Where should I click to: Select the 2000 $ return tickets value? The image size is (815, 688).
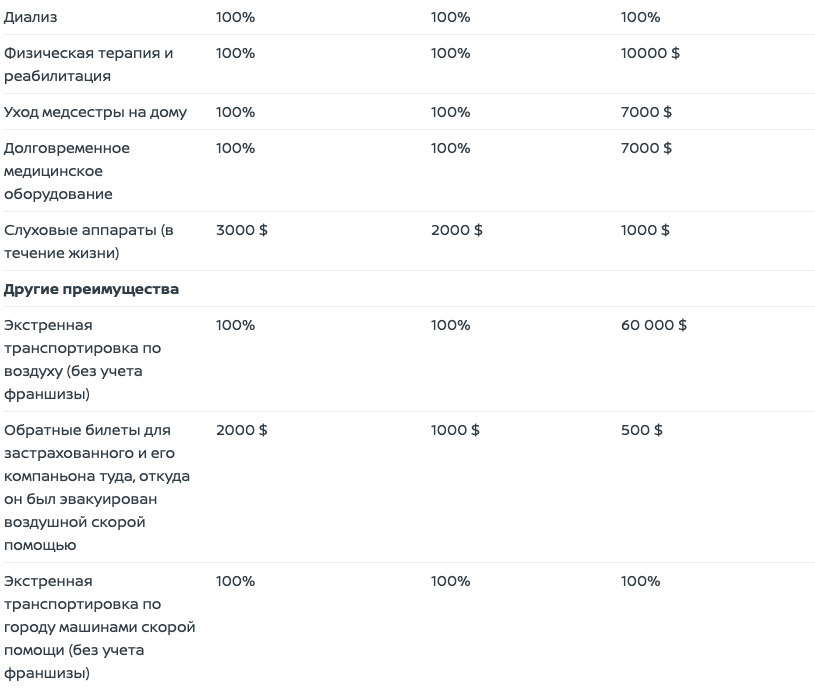[x=242, y=430]
